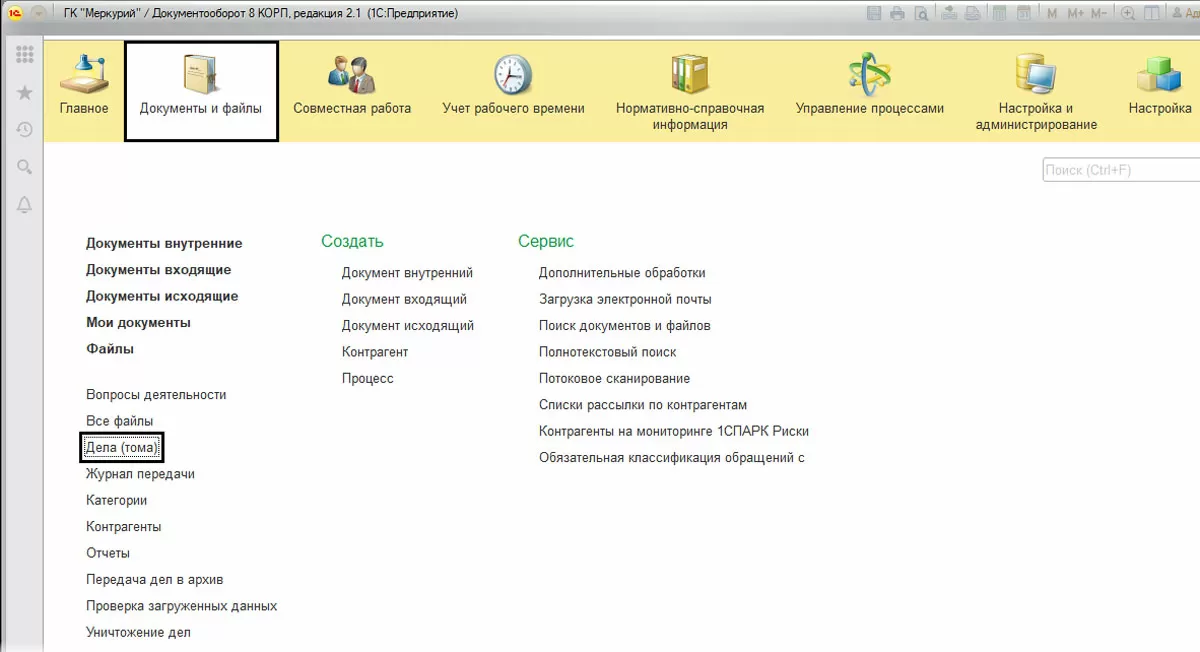1200x652 pixels.
Task: Open Контрагенты на мониторинге 1СПАРК Риски
Action: point(674,432)
